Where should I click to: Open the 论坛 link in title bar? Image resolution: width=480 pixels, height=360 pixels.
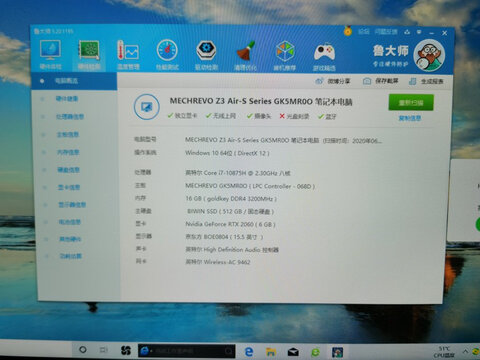point(364,32)
